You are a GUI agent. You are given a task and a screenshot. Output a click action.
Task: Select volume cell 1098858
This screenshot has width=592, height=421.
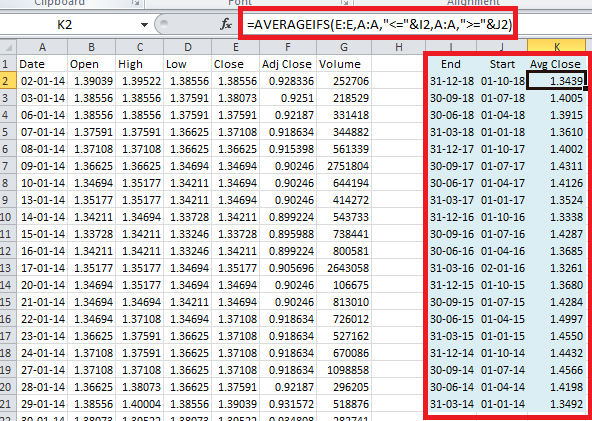pos(344,370)
